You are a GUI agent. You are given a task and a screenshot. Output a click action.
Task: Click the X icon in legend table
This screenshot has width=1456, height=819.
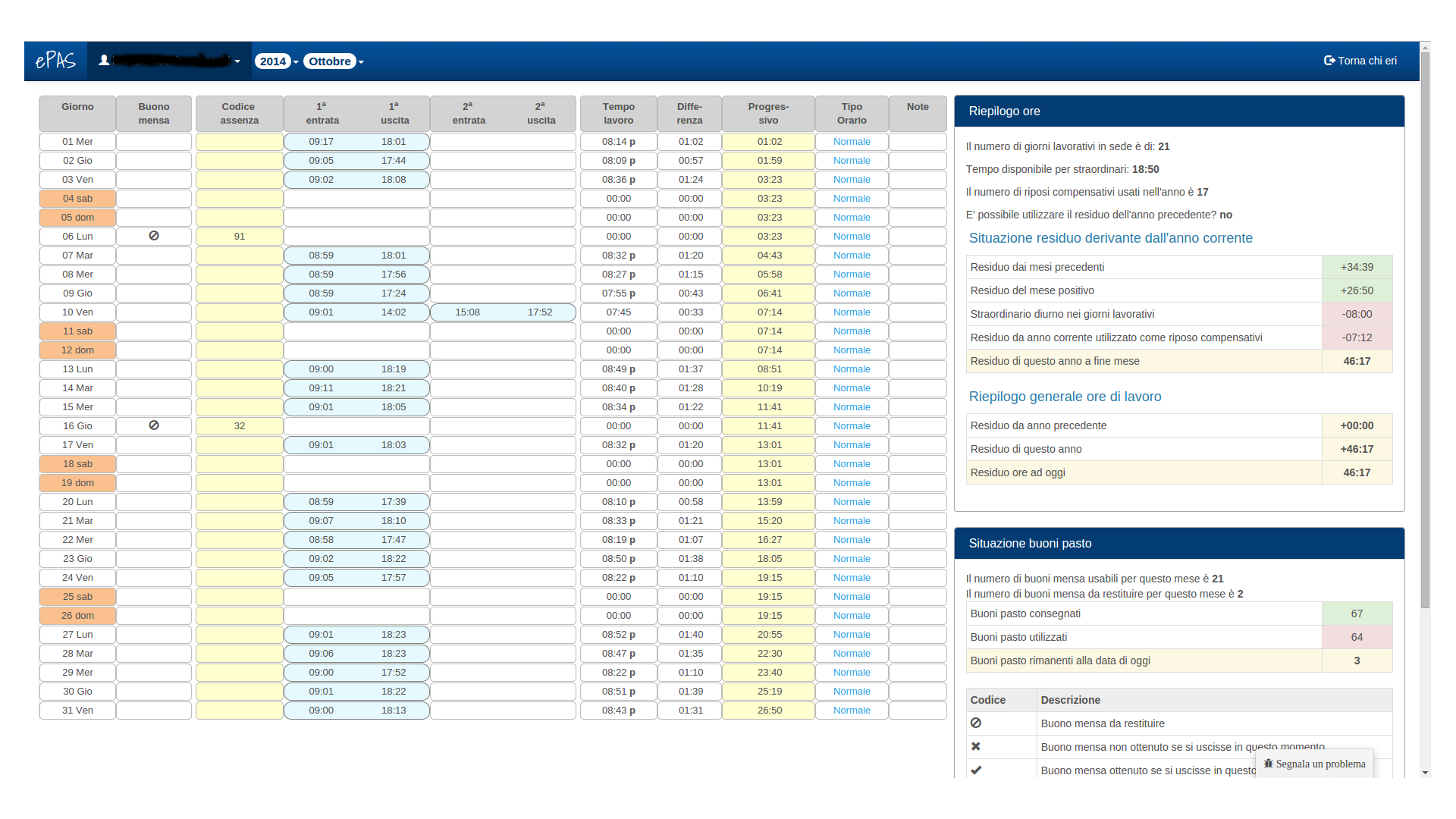click(976, 746)
